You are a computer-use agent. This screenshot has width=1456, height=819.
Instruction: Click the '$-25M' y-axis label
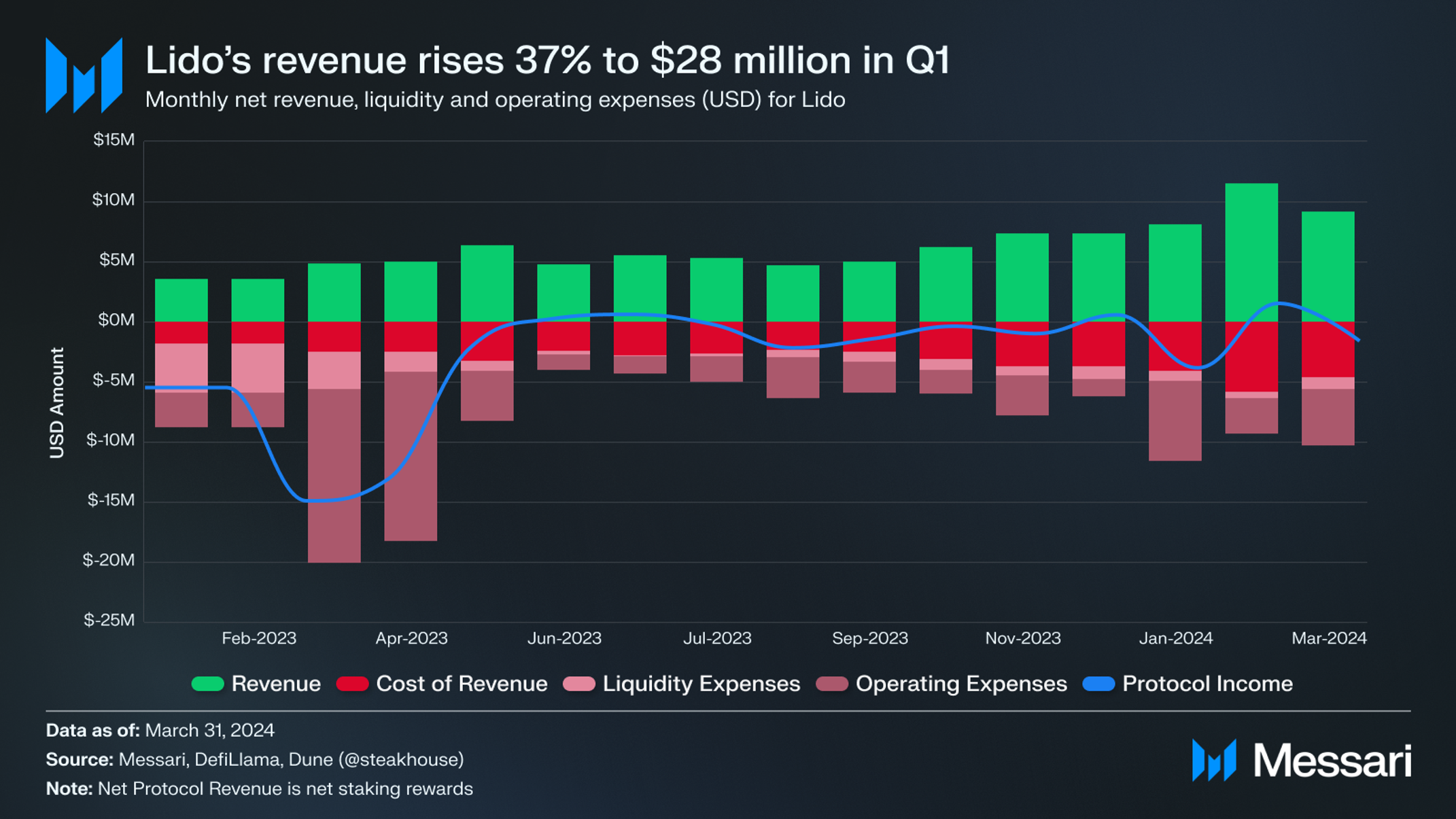pos(109,620)
